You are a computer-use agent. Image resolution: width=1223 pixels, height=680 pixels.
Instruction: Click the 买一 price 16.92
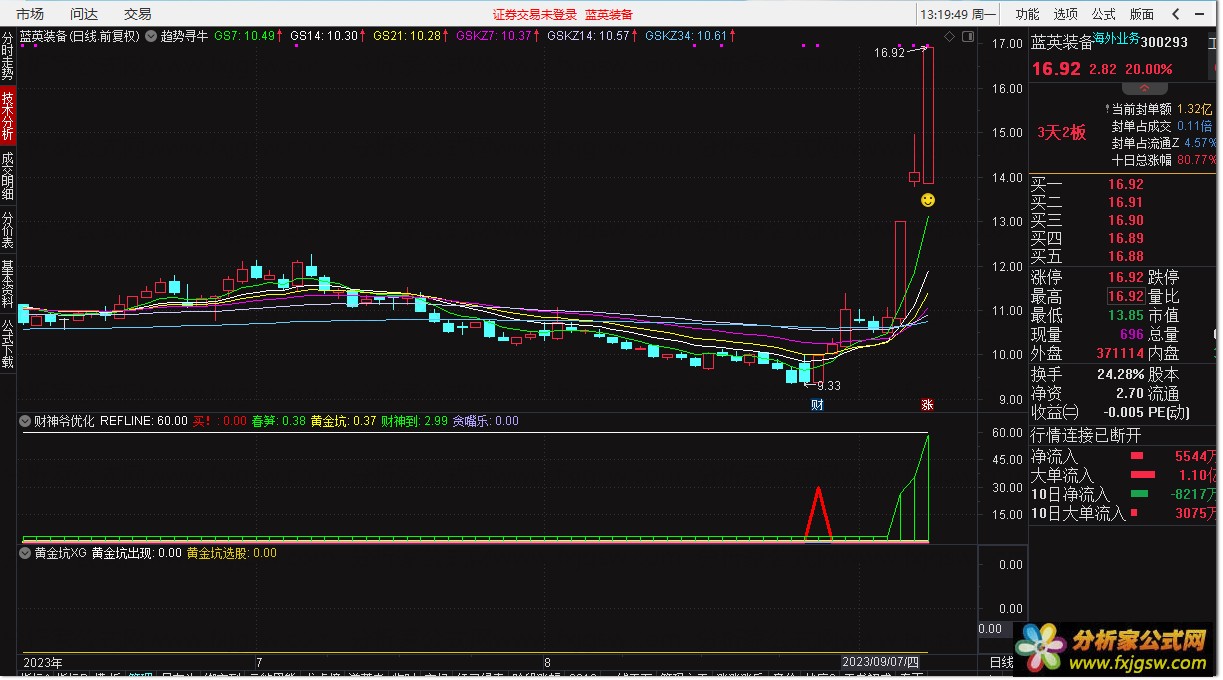[x=1125, y=184]
